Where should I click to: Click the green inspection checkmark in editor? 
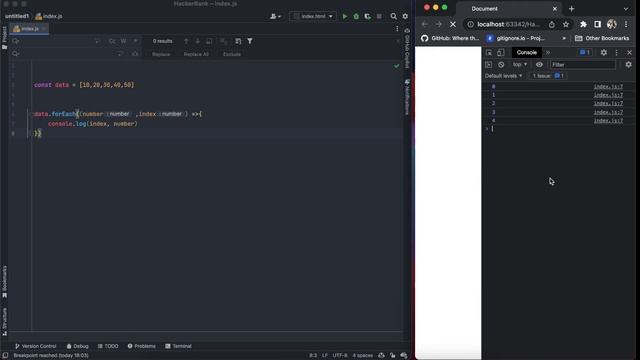pos(397,66)
